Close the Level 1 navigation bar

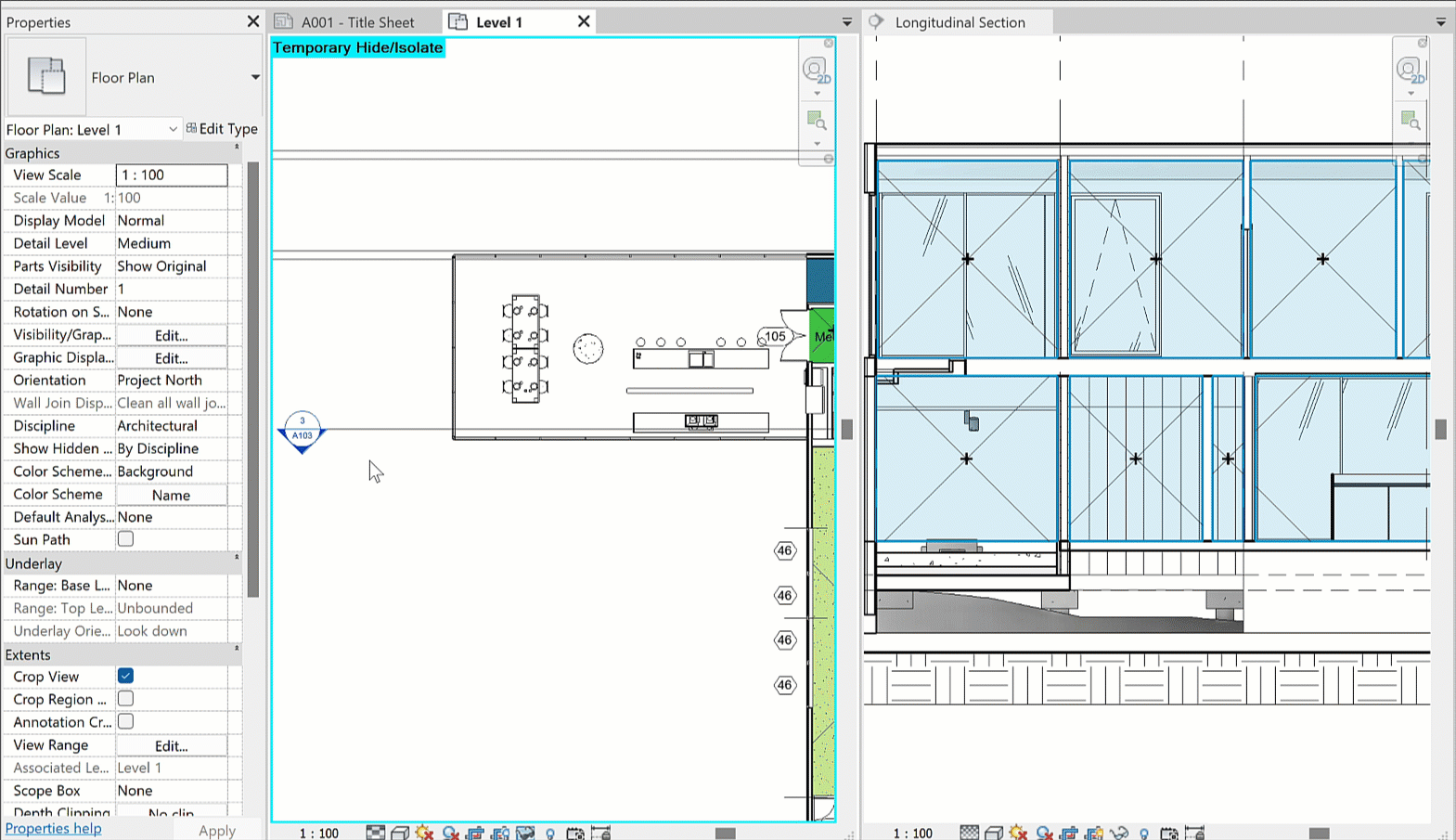[x=829, y=44]
